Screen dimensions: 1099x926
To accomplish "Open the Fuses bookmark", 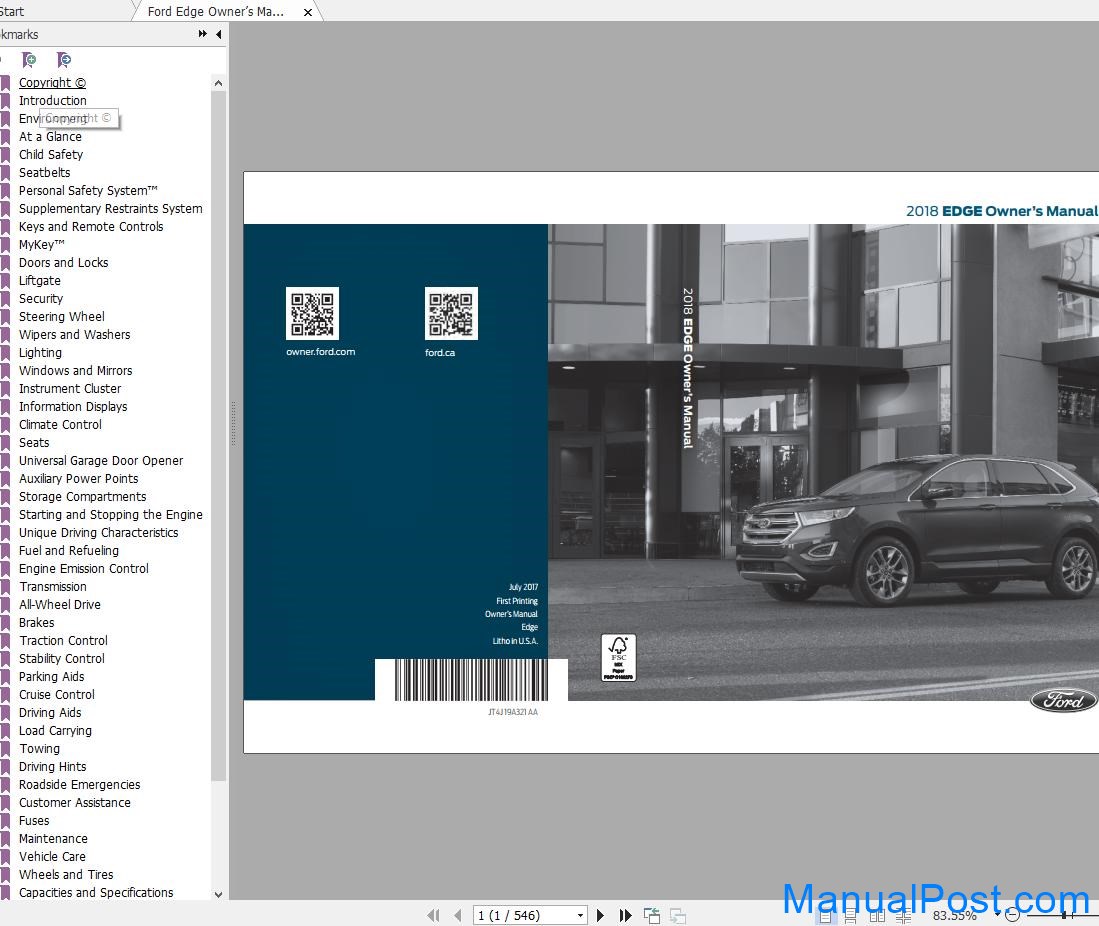I will tap(34, 820).
